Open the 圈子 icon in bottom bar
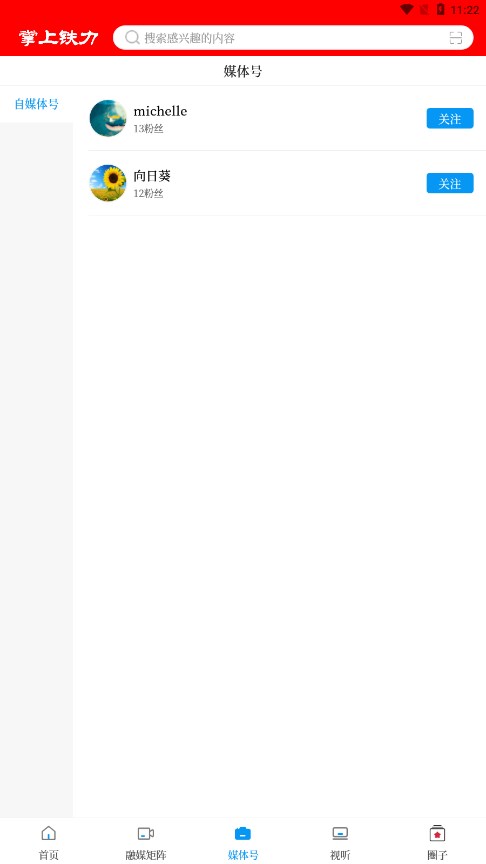 pos(437,833)
